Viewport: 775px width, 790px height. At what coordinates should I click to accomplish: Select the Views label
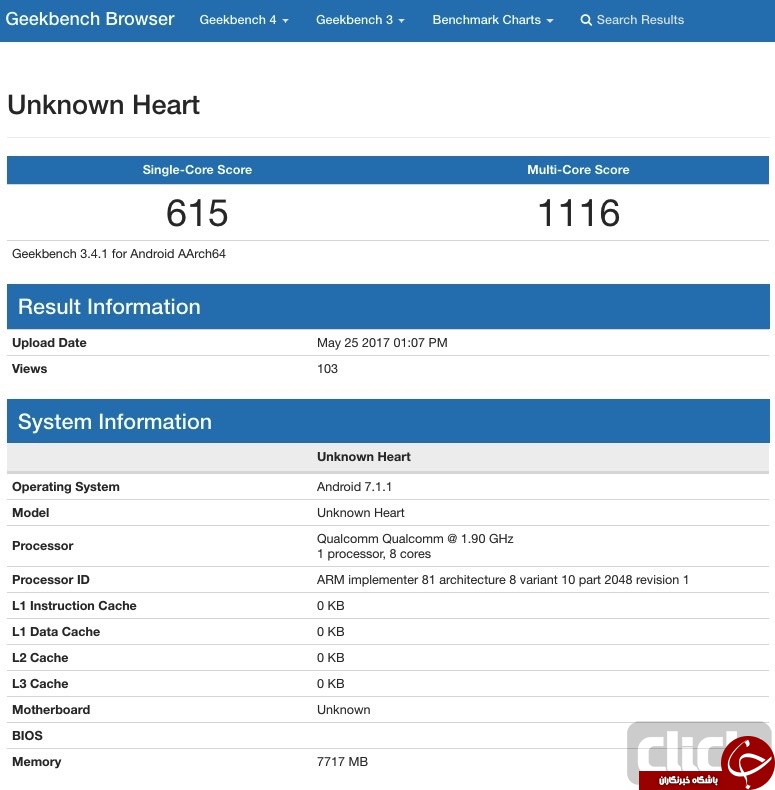29,369
